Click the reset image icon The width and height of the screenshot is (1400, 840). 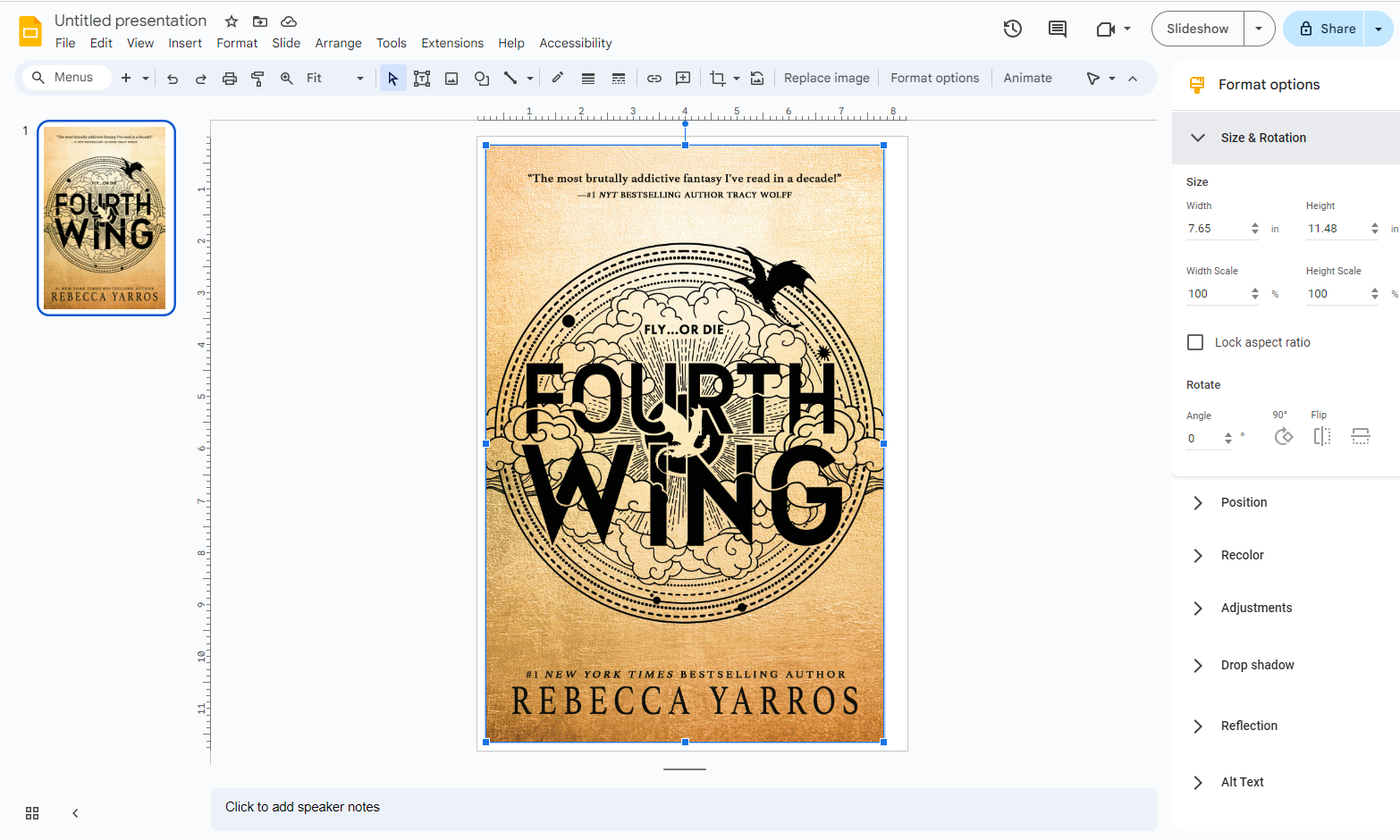pyautogui.click(x=757, y=79)
